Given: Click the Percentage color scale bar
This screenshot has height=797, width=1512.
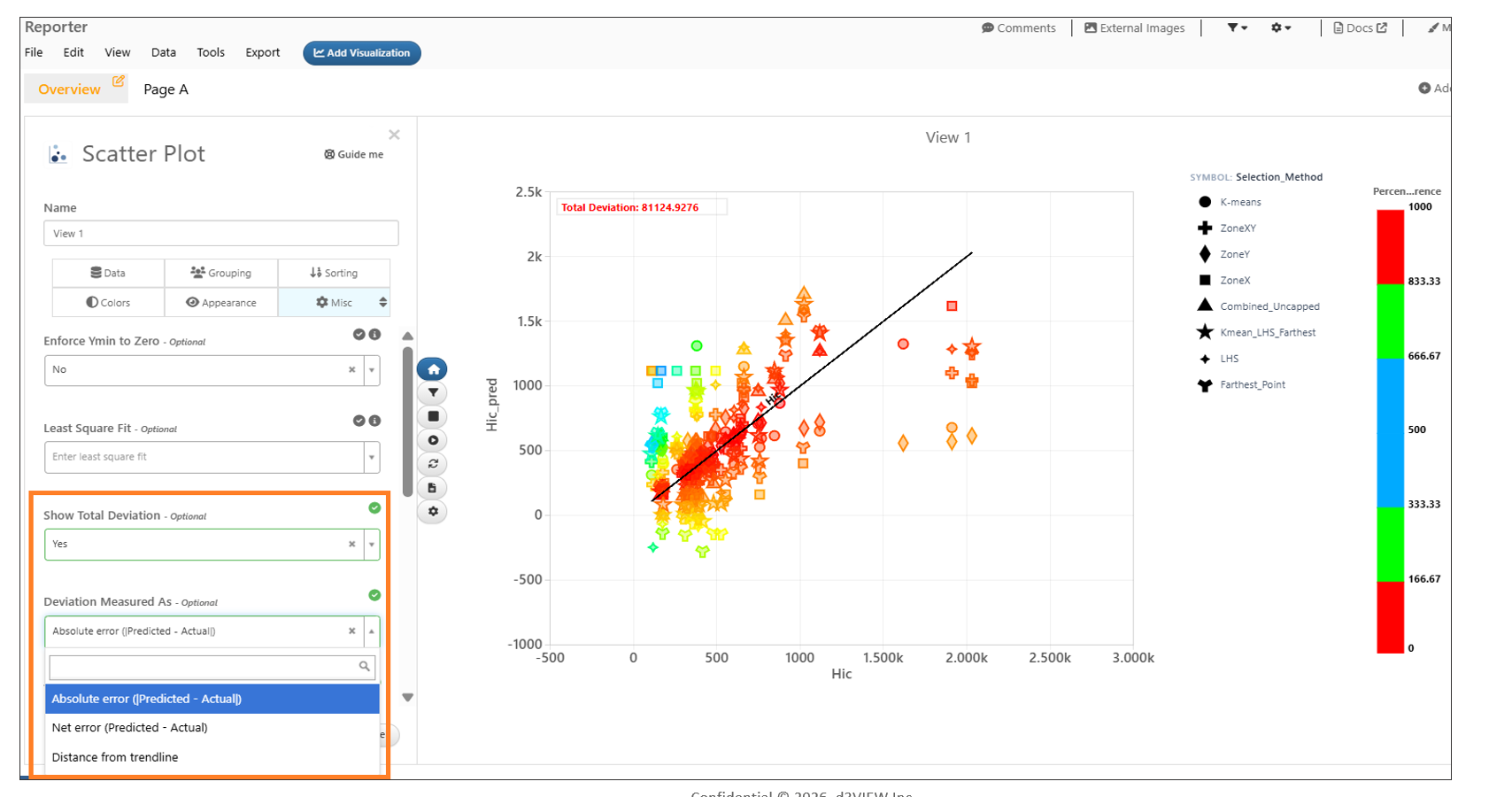Looking at the screenshot, I should 1390,430.
